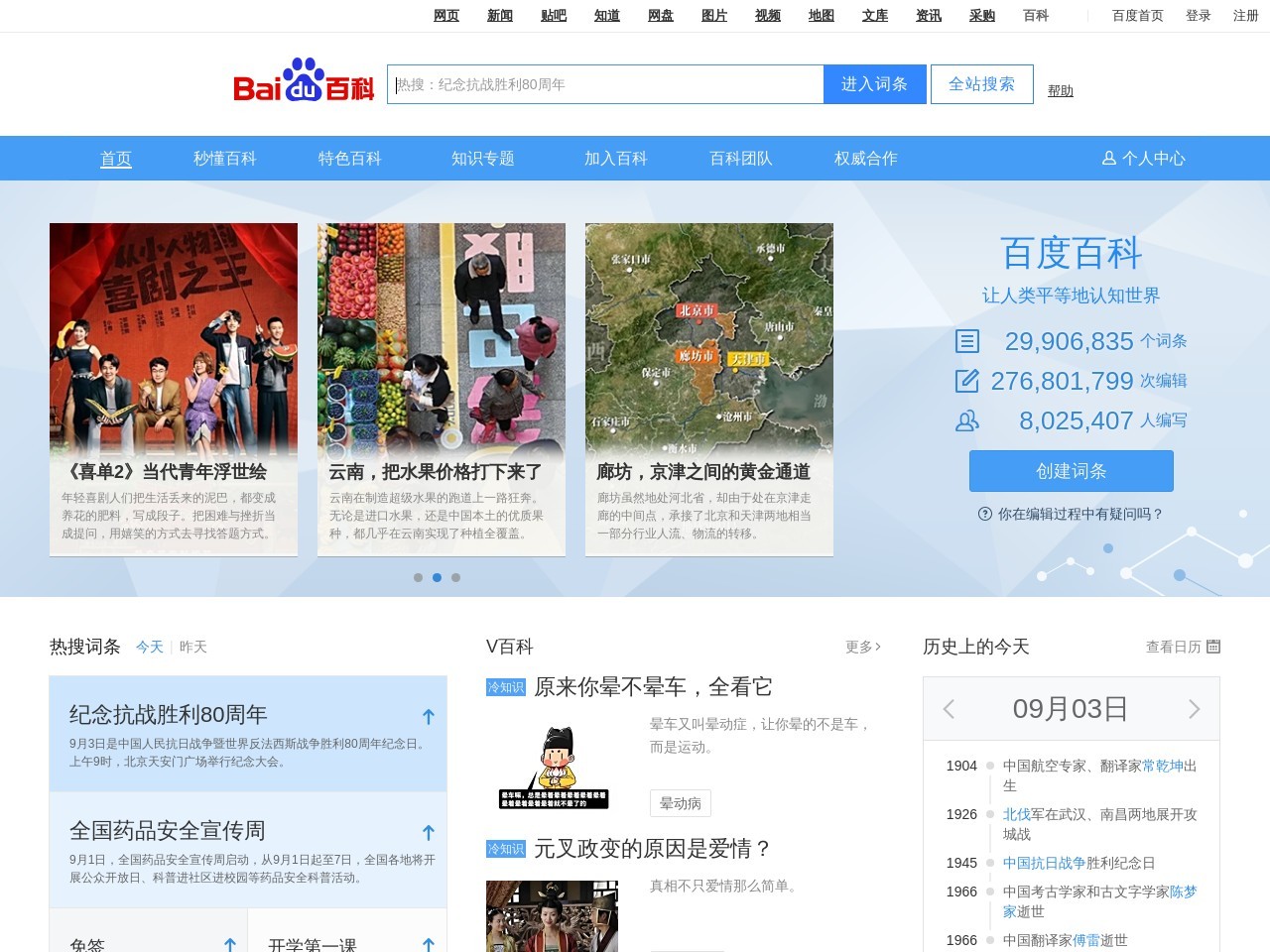This screenshot has height=952, width=1270.
Task: Click the edit pencil icon beside 276,801,799
Action: point(966,381)
